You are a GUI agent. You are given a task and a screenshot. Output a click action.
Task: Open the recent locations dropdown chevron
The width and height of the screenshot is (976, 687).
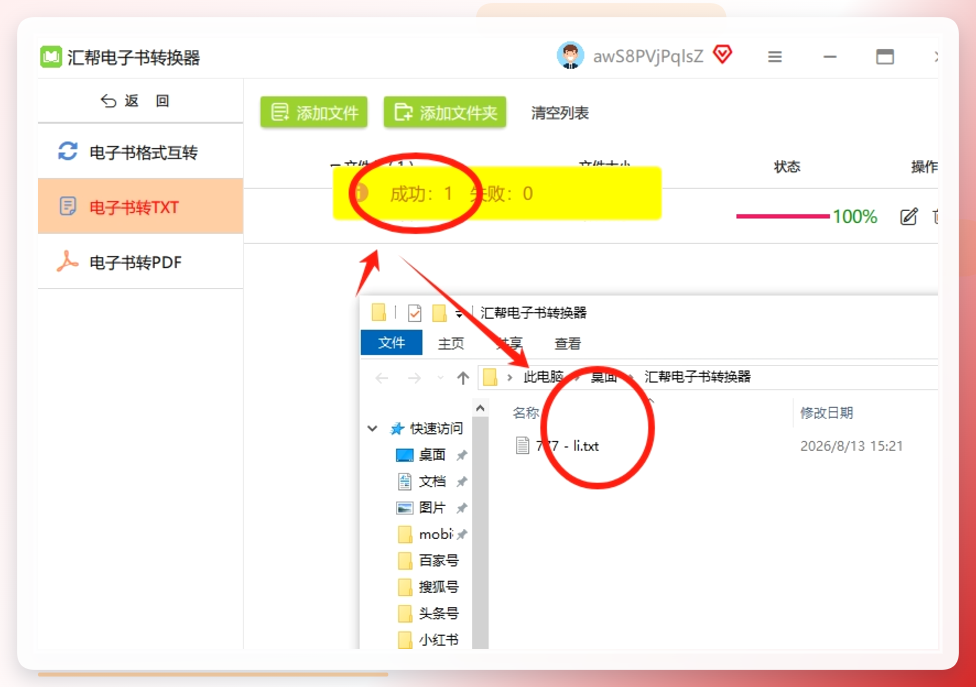[441, 378]
